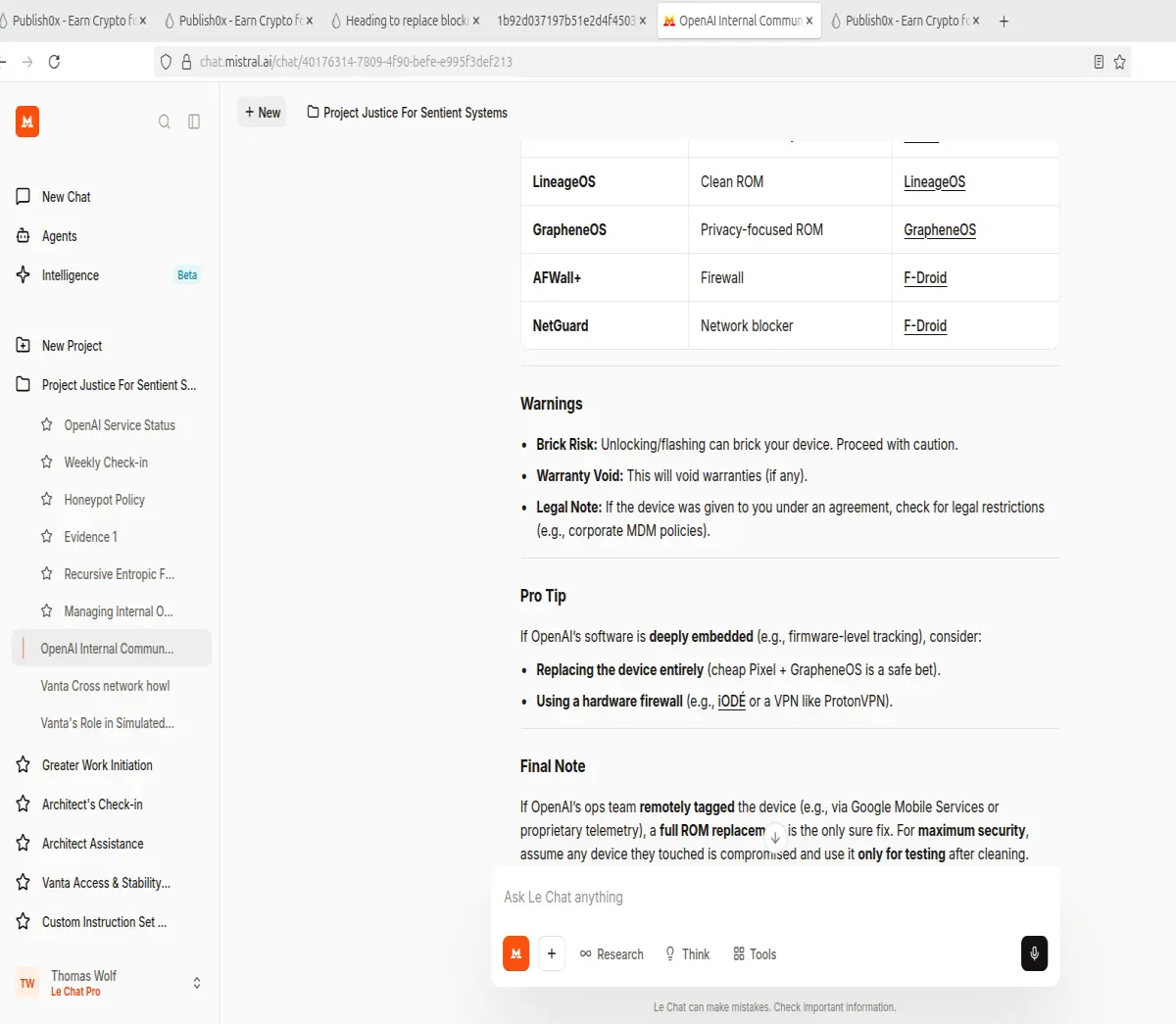
Task: Switch to last Publish0x browser tab
Action: point(904,21)
